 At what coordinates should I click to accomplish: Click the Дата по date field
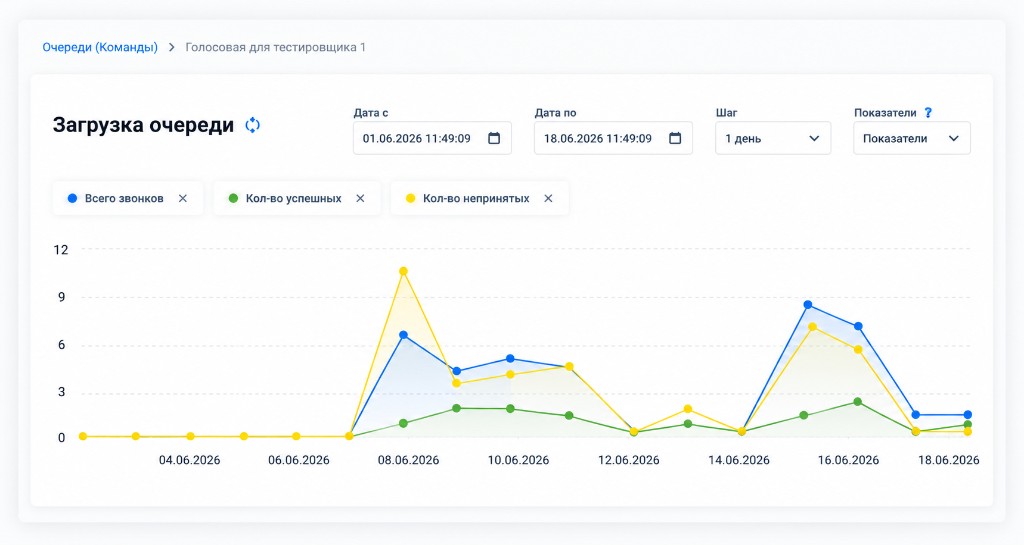613,138
